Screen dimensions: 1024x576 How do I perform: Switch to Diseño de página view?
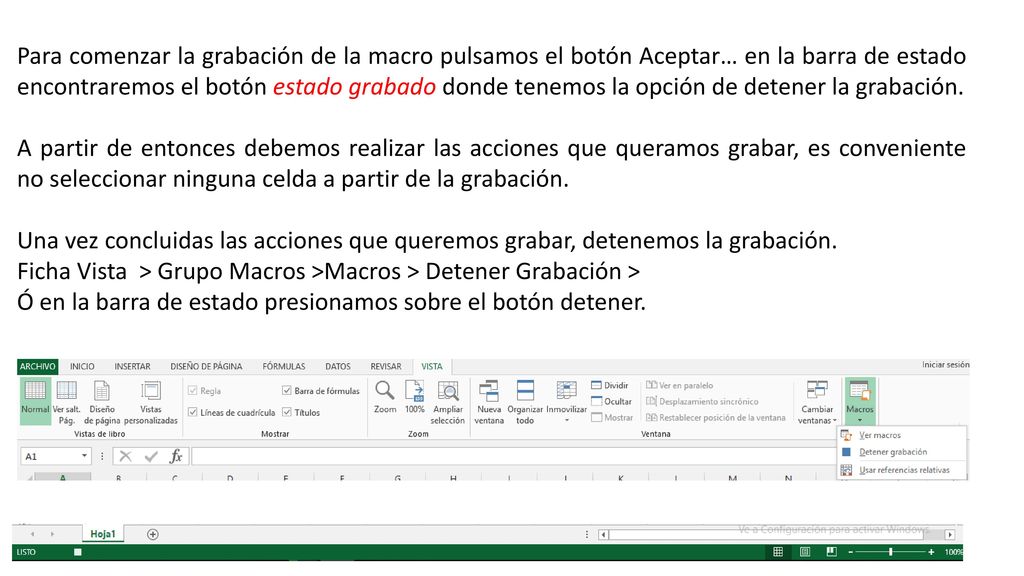102,401
